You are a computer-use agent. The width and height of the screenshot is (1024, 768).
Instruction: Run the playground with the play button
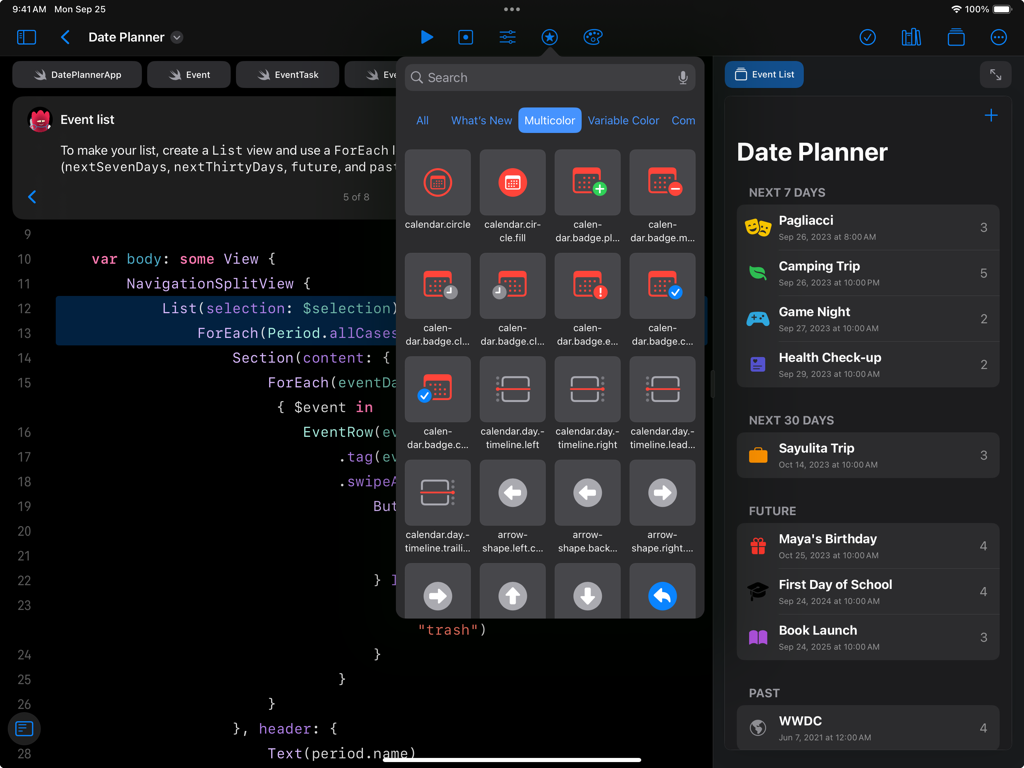(x=426, y=37)
